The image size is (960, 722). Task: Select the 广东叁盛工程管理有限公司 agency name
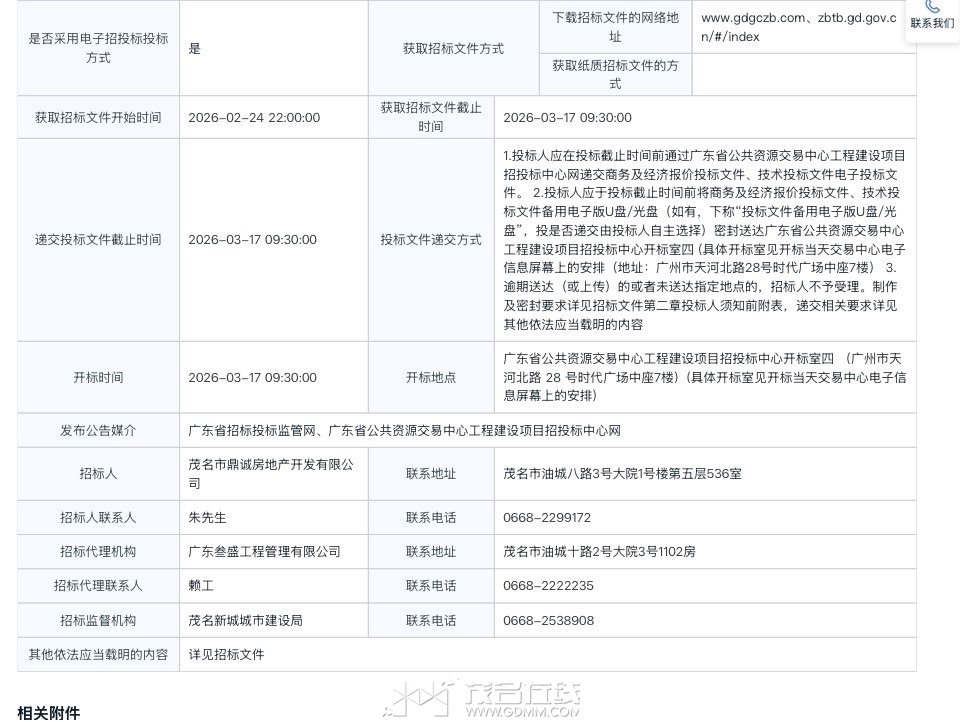pyautogui.click(x=264, y=552)
